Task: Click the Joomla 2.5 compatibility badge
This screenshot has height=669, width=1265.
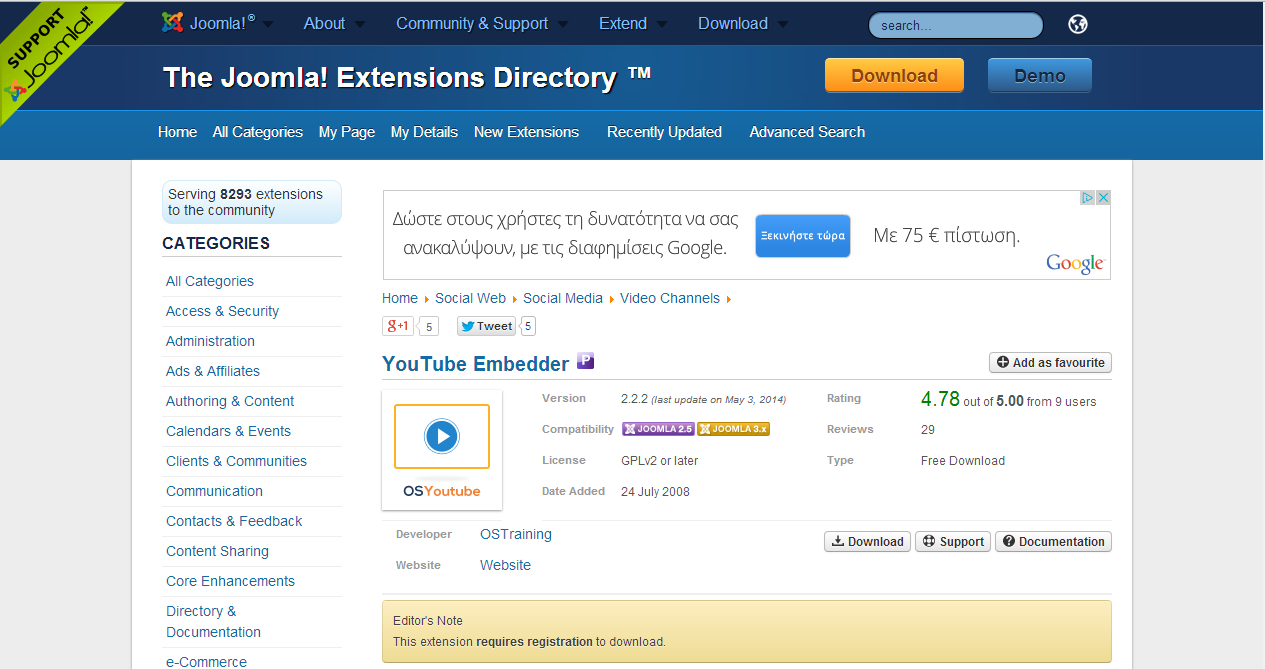Action: pos(658,429)
